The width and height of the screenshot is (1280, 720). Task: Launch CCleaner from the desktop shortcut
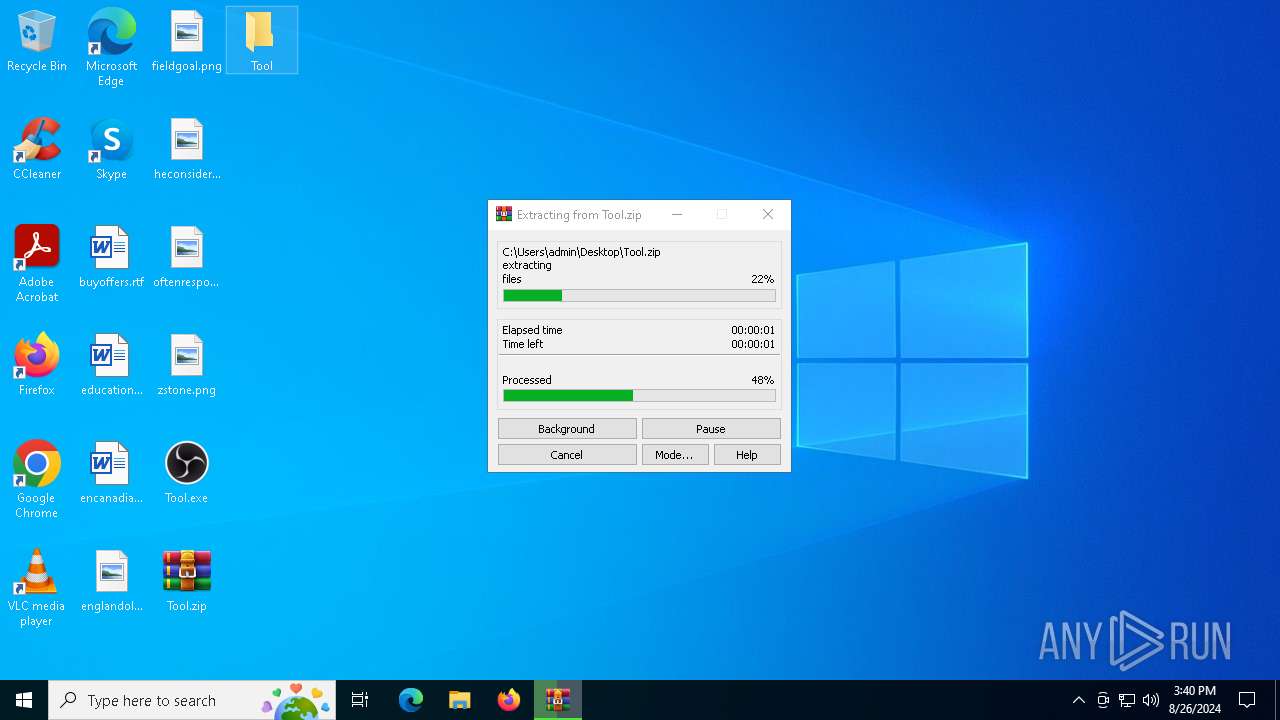37,150
